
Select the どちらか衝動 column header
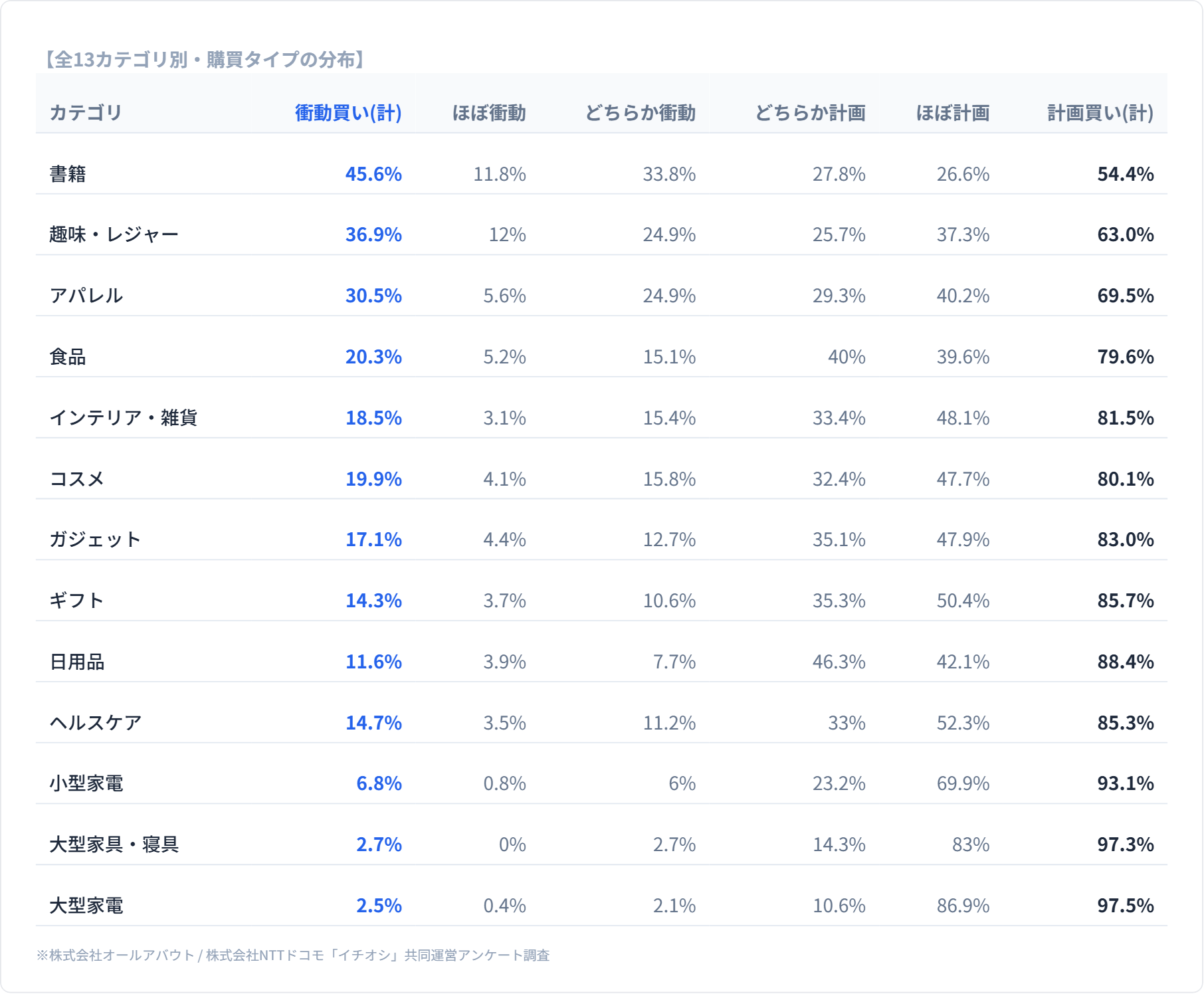click(x=640, y=113)
